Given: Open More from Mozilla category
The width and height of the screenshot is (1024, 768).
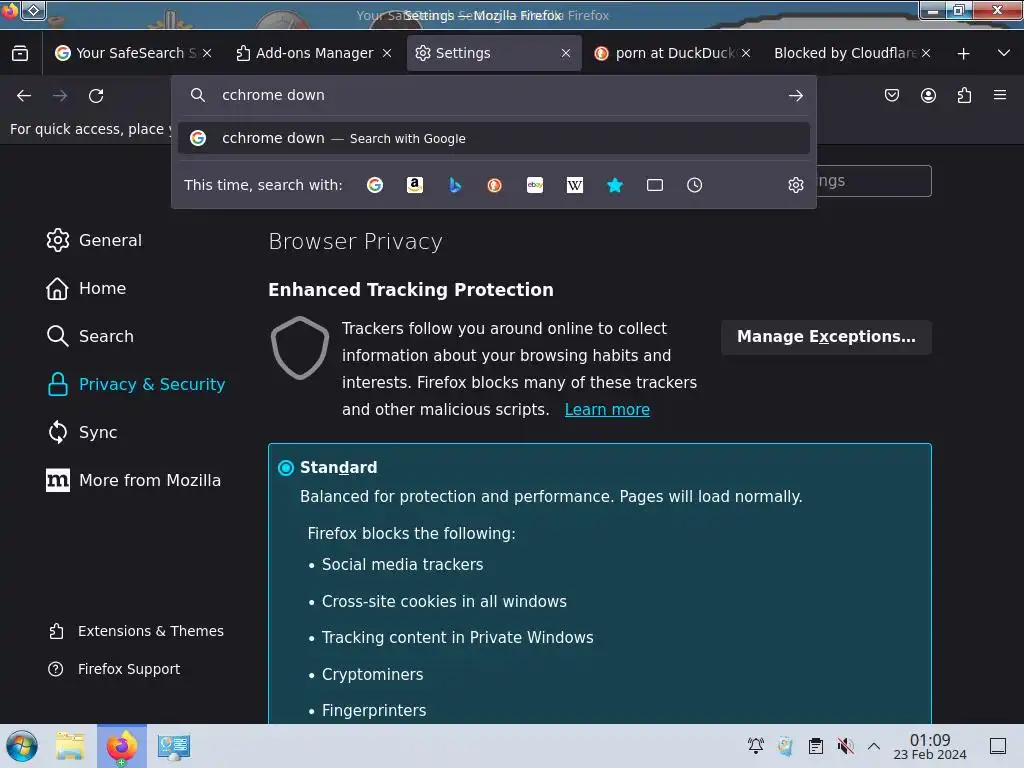Looking at the screenshot, I should click(134, 481).
